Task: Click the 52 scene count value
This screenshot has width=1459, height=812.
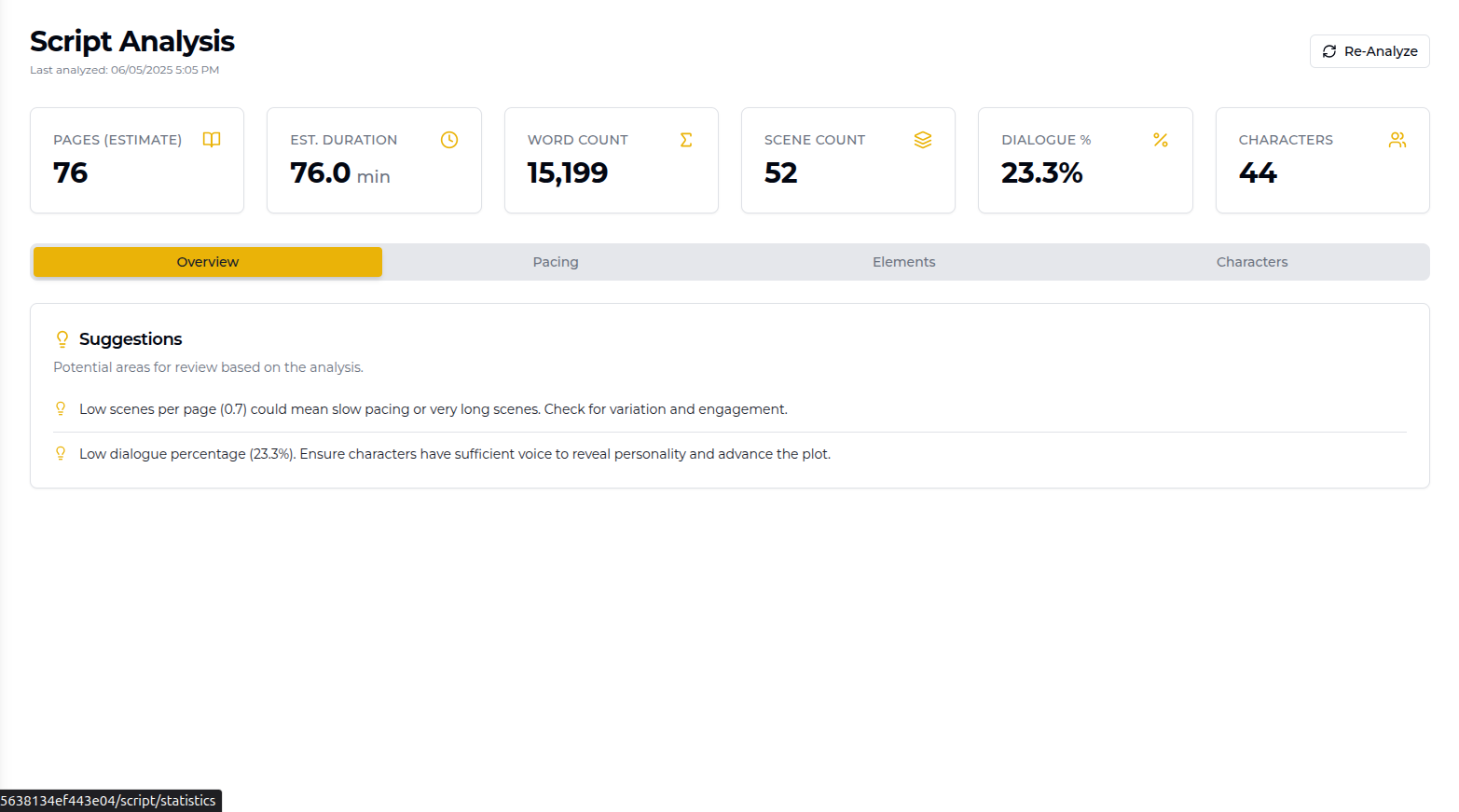Action: coord(781,172)
